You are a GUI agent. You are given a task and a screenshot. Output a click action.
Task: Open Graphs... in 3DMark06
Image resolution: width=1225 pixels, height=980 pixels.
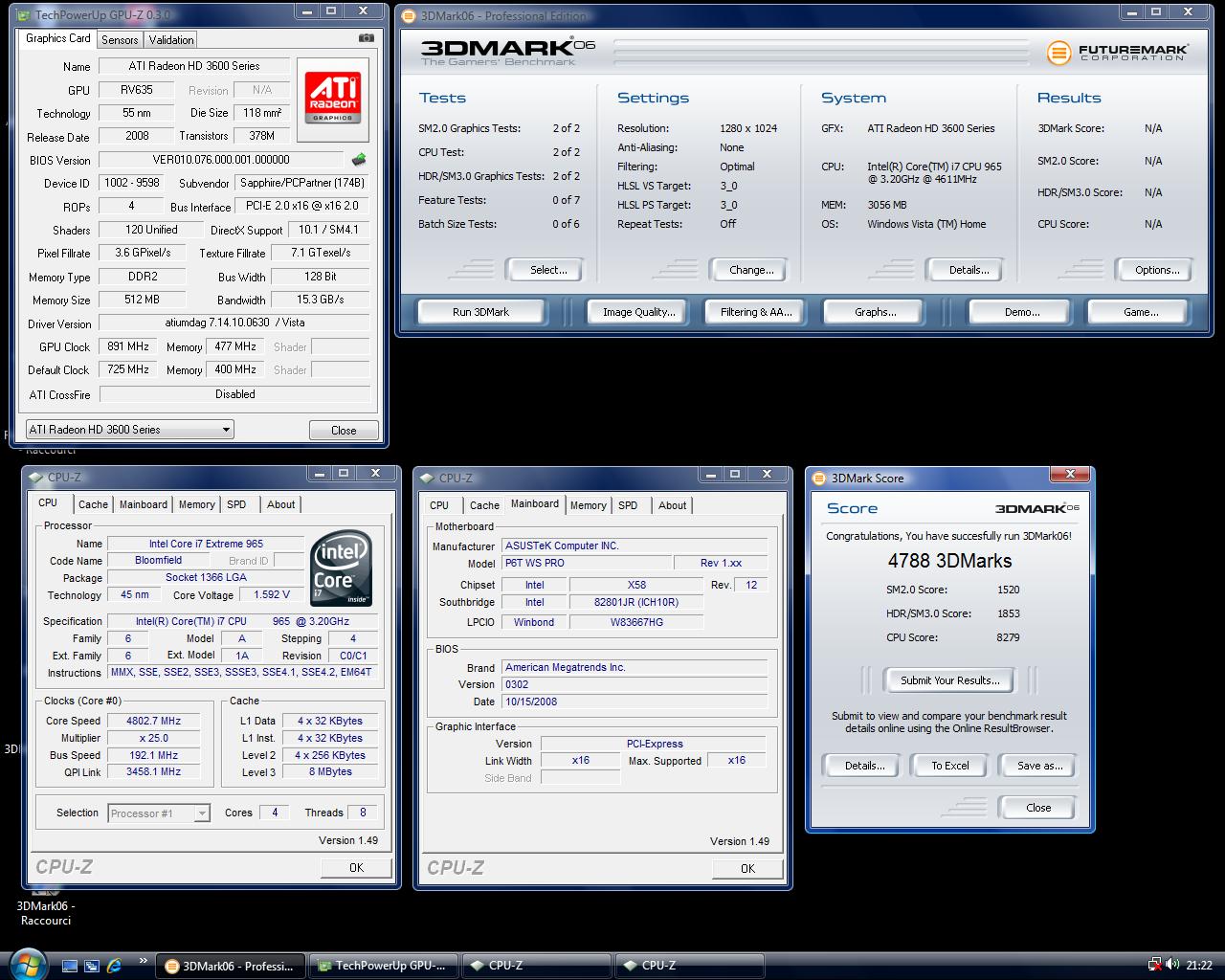click(875, 312)
